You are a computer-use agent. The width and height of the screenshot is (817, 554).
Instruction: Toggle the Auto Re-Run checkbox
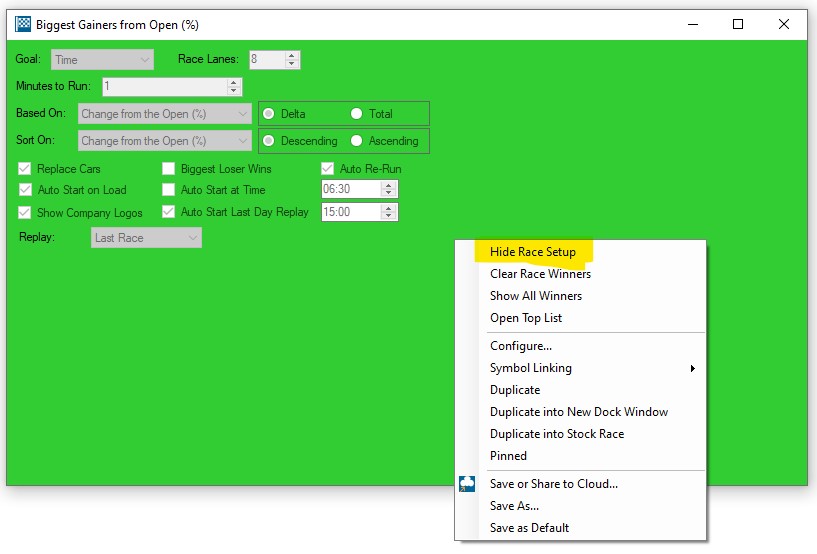pos(327,169)
